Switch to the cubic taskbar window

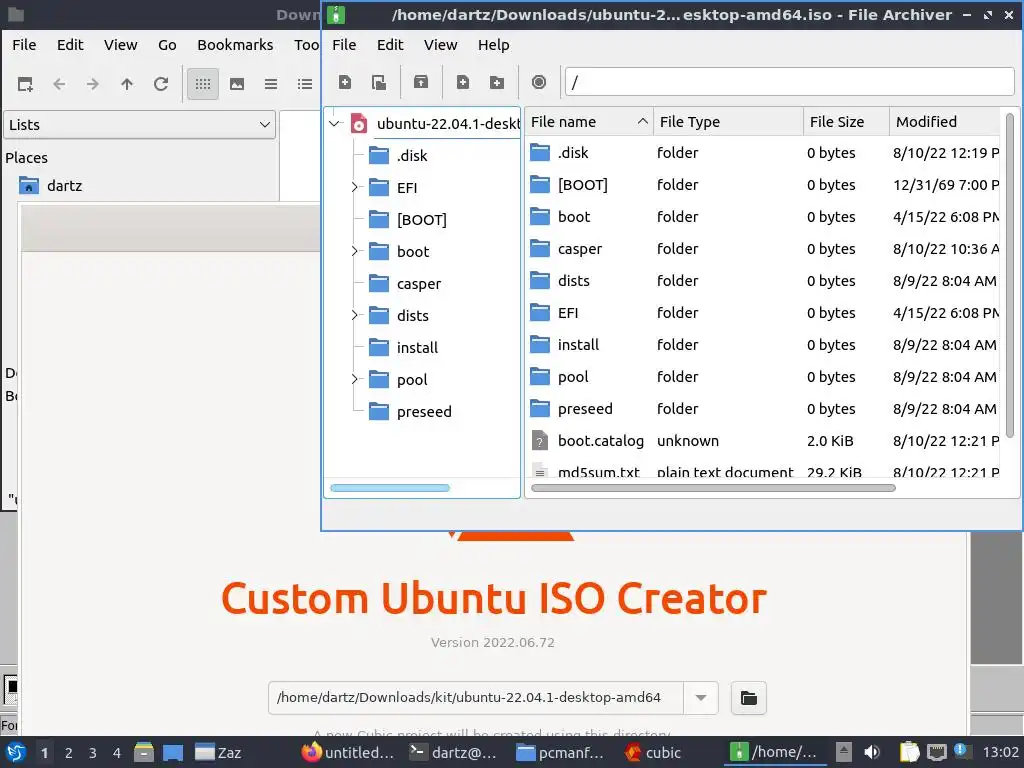[654, 753]
